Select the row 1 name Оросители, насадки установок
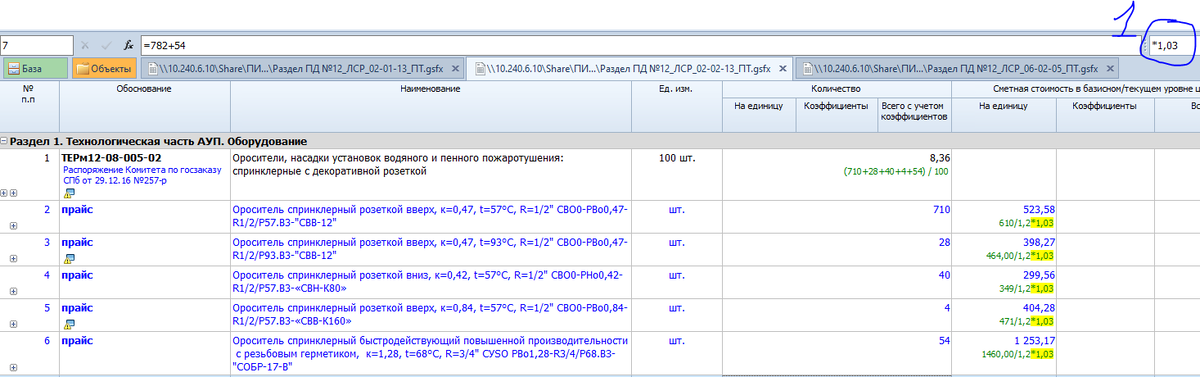The image size is (1200, 377). (398, 164)
